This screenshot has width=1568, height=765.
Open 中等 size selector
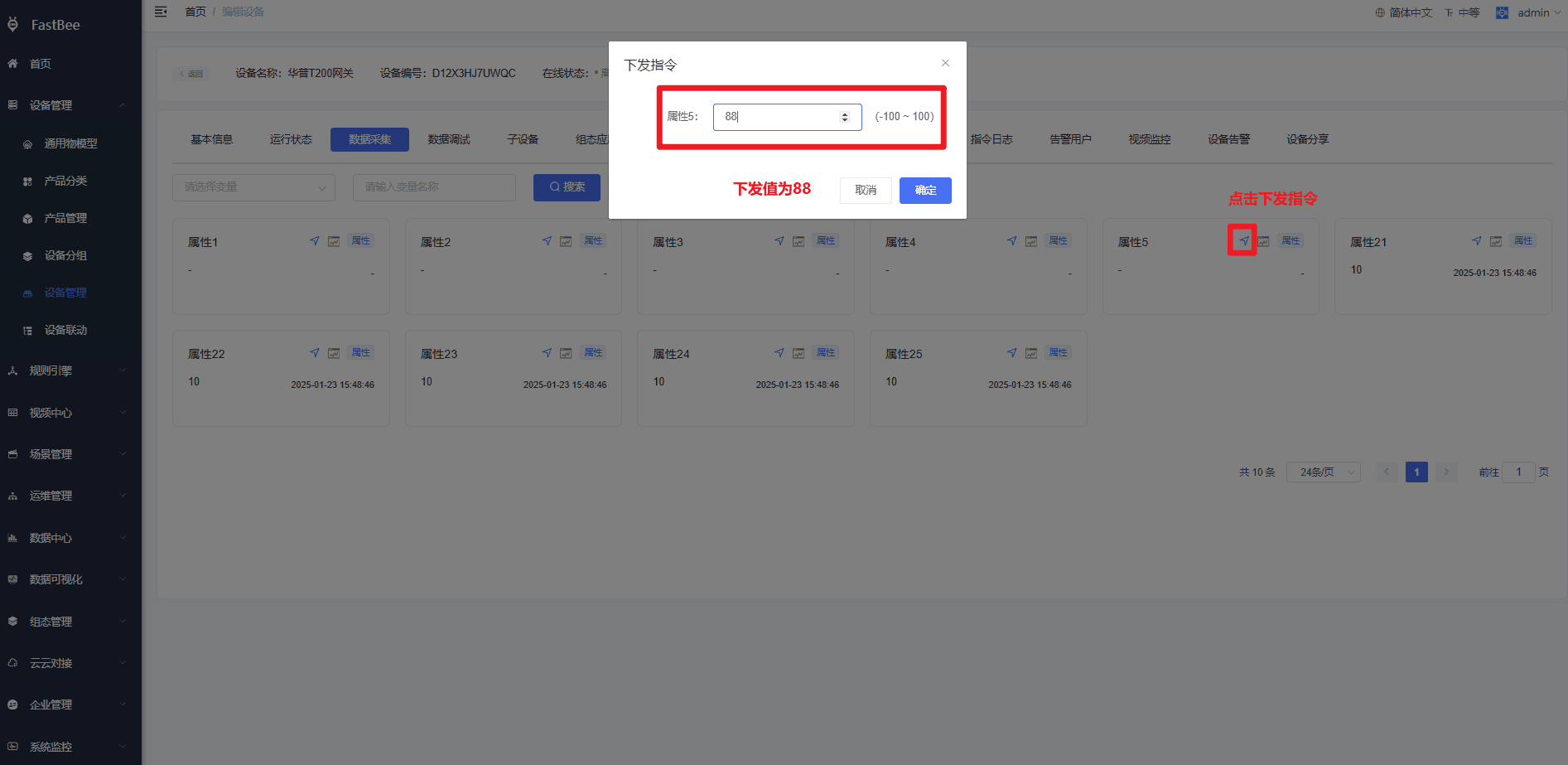(x=1462, y=12)
